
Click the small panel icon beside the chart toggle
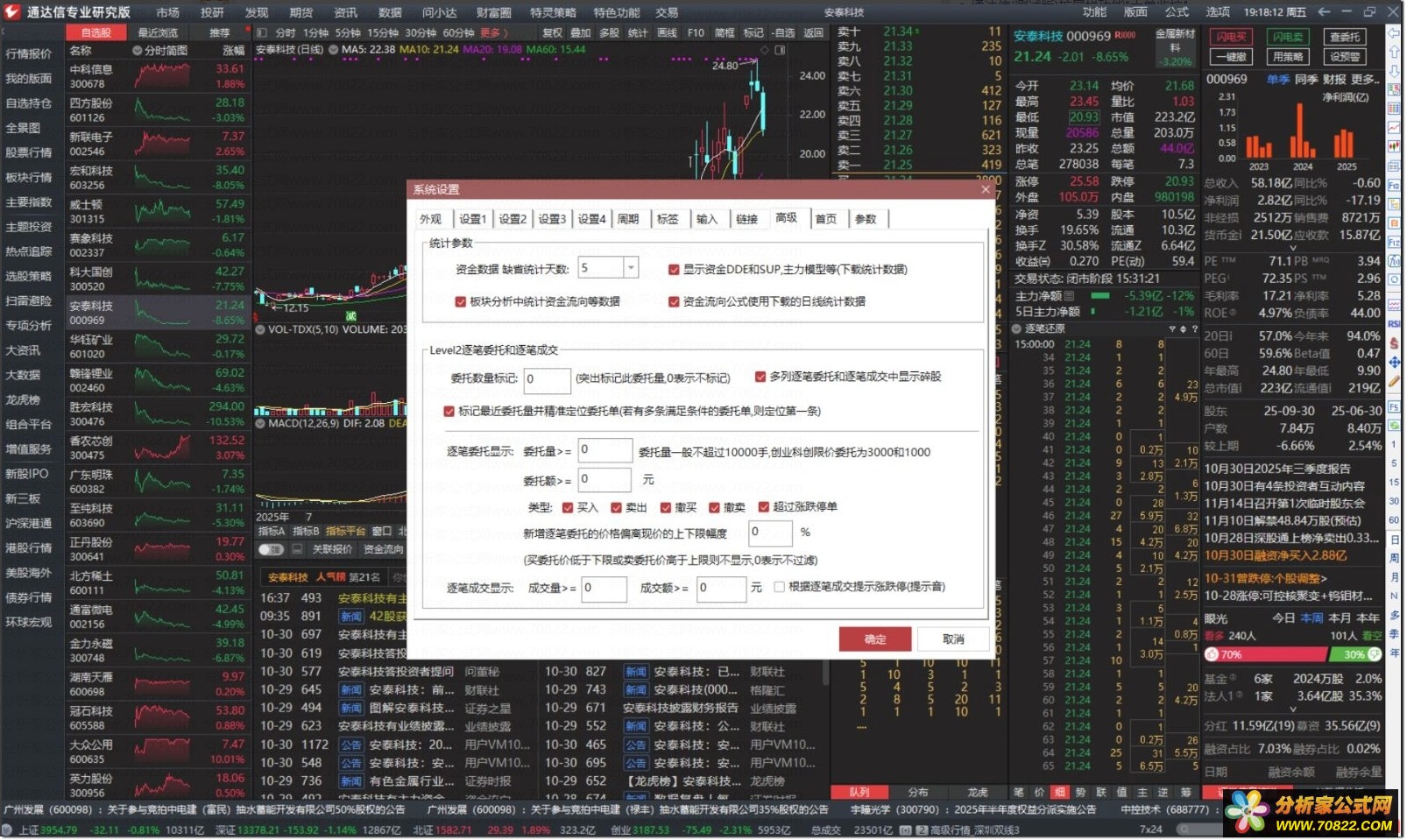coord(297,549)
